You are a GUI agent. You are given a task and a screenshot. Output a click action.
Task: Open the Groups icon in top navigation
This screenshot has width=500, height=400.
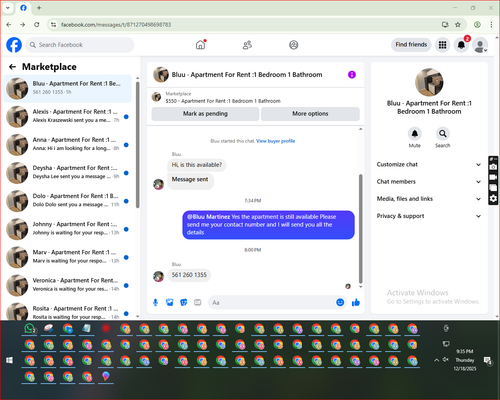[294, 45]
